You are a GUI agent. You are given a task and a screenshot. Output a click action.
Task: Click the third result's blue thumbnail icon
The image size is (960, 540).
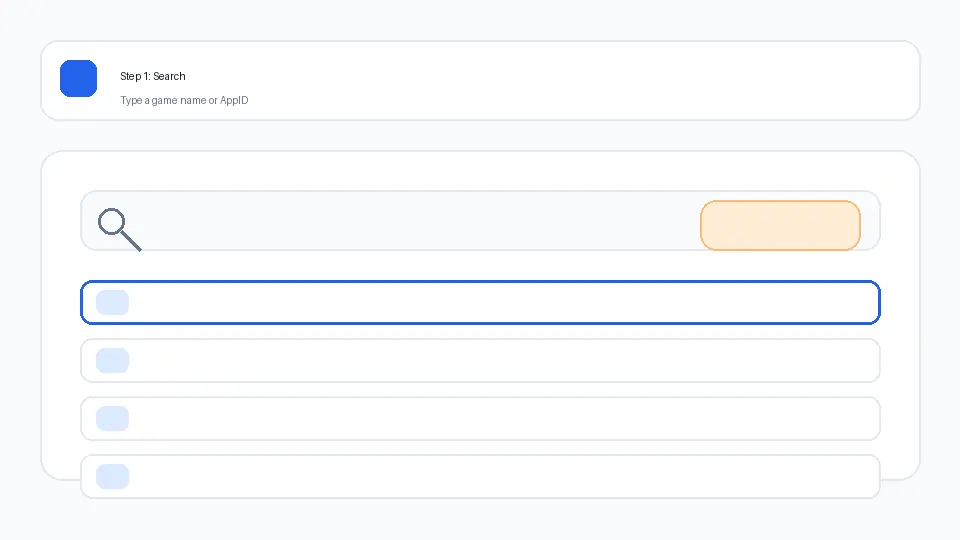(112, 418)
